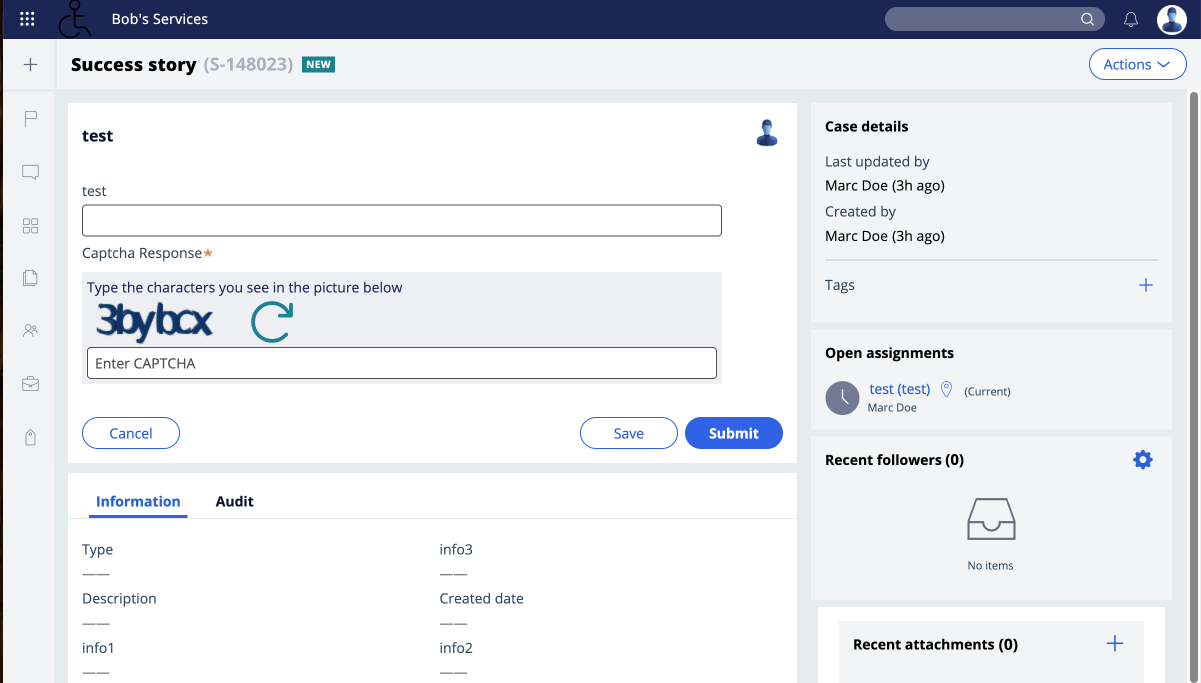Viewport: 1201px width, 683px height.
Task: Select the documents icon in the left sidebar
Action: pos(30,277)
